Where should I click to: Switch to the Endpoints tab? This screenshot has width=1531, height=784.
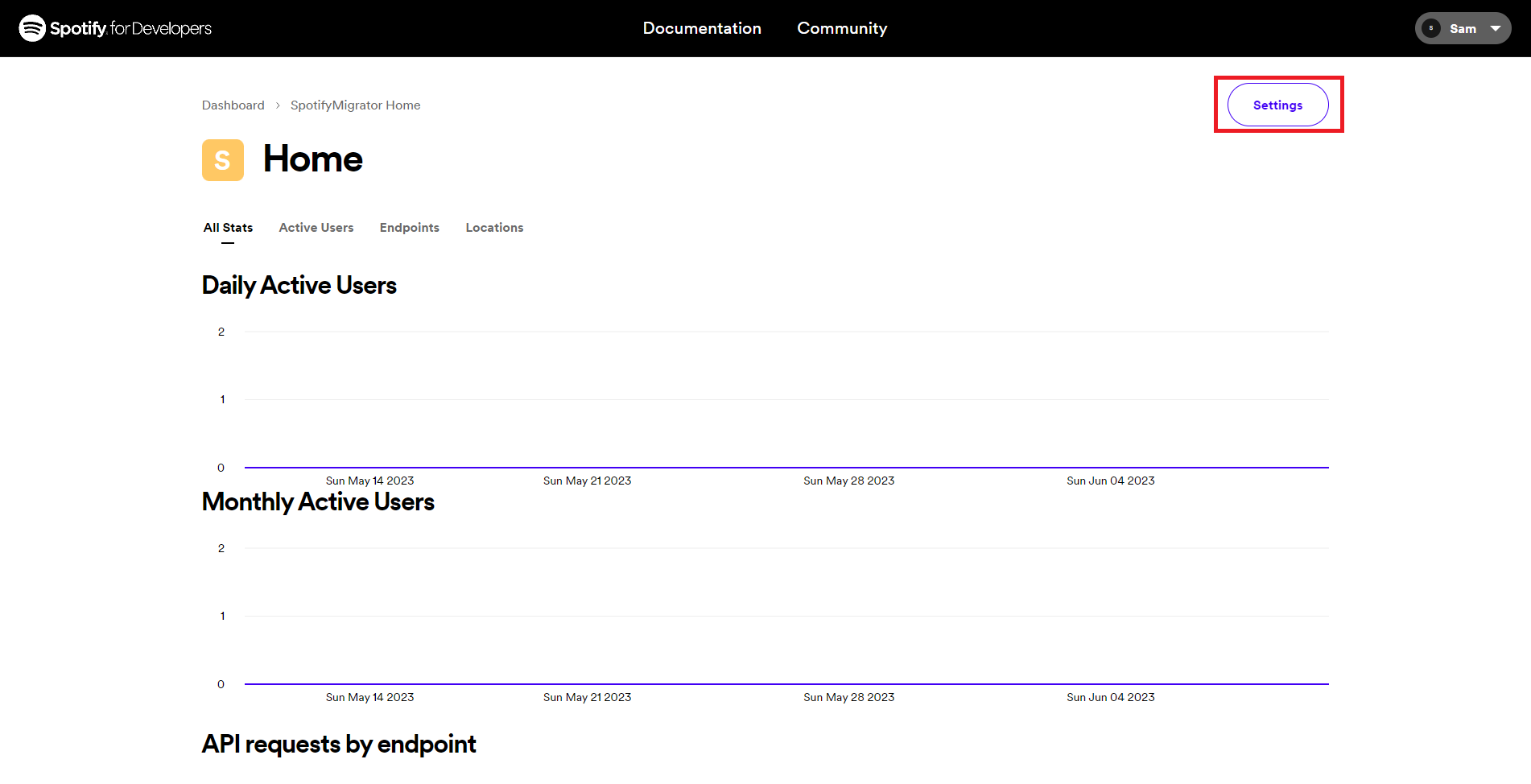click(x=410, y=228)
